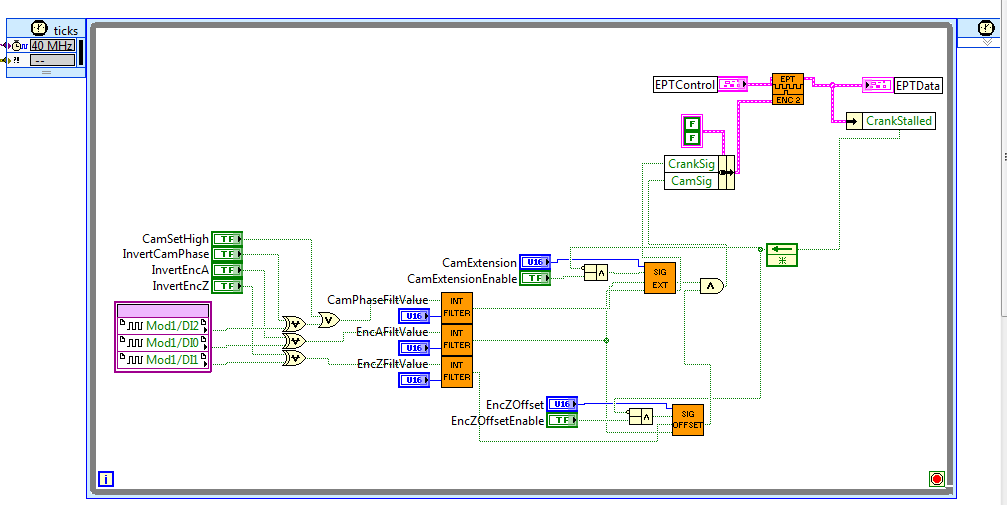Click the CamExtensionEnable label text
This screenshot has width=1007, height=505.
462,279
